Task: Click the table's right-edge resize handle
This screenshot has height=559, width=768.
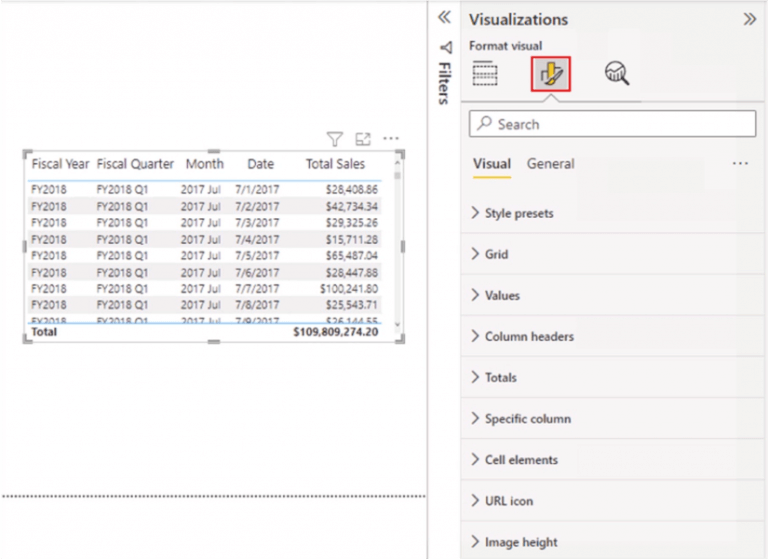Action: tap(403, 246)
